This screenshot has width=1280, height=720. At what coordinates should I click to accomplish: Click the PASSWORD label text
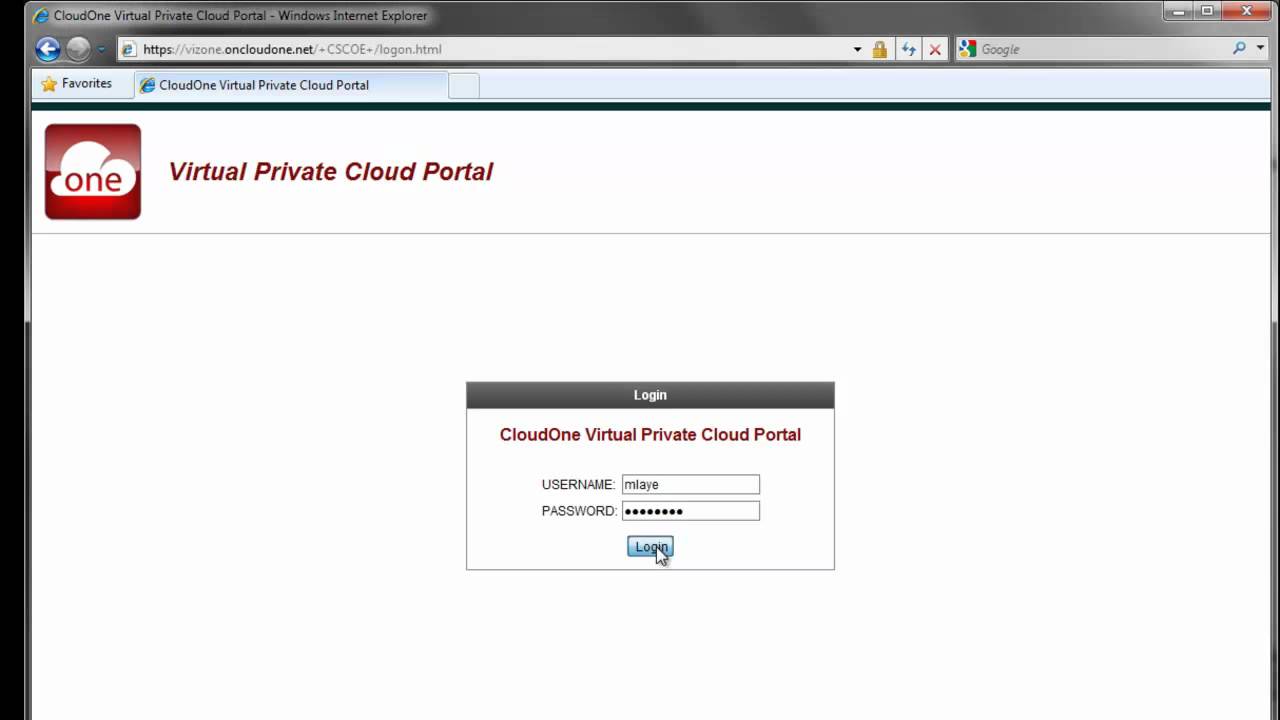579,511
